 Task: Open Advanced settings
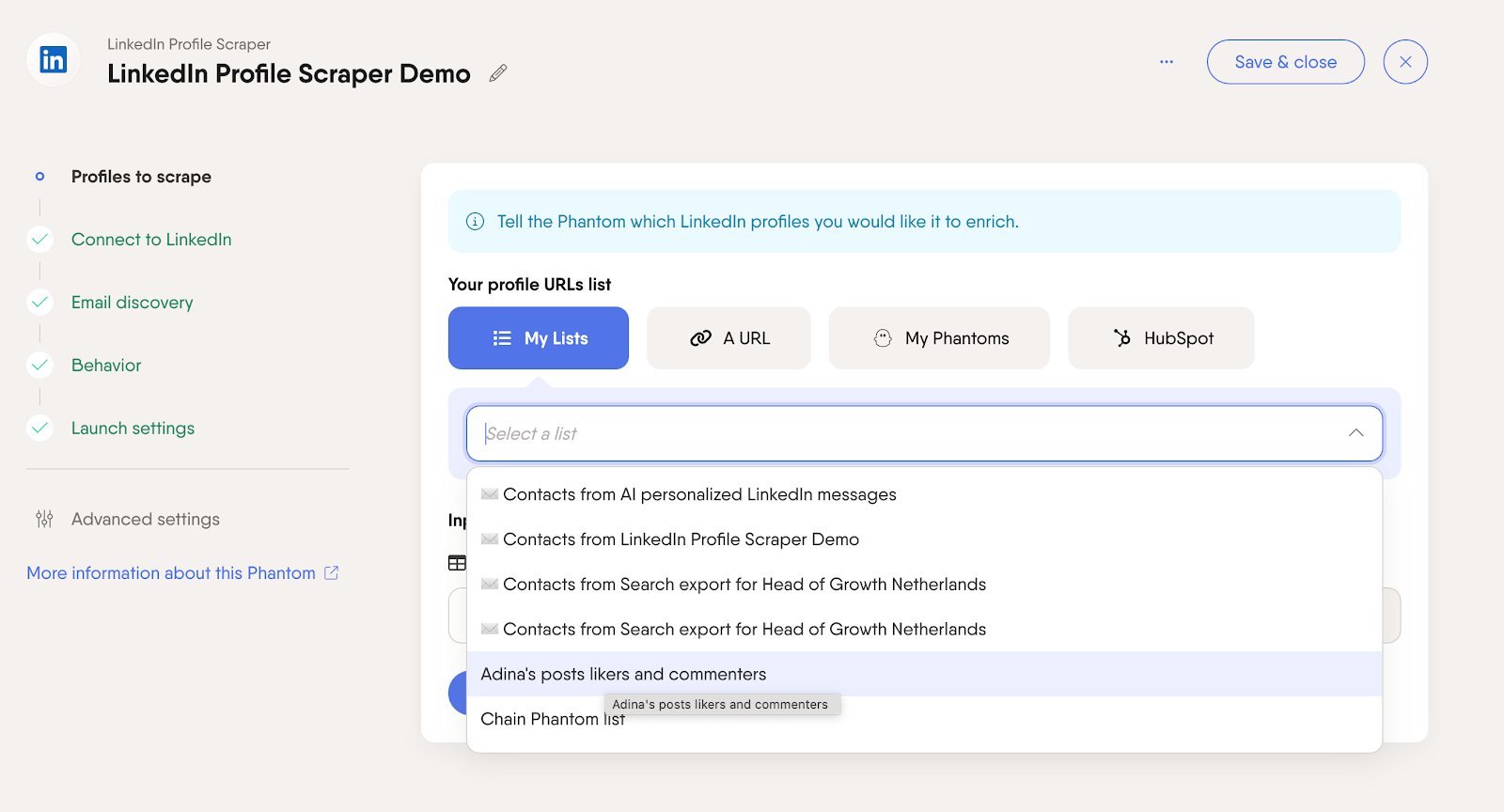146,519
